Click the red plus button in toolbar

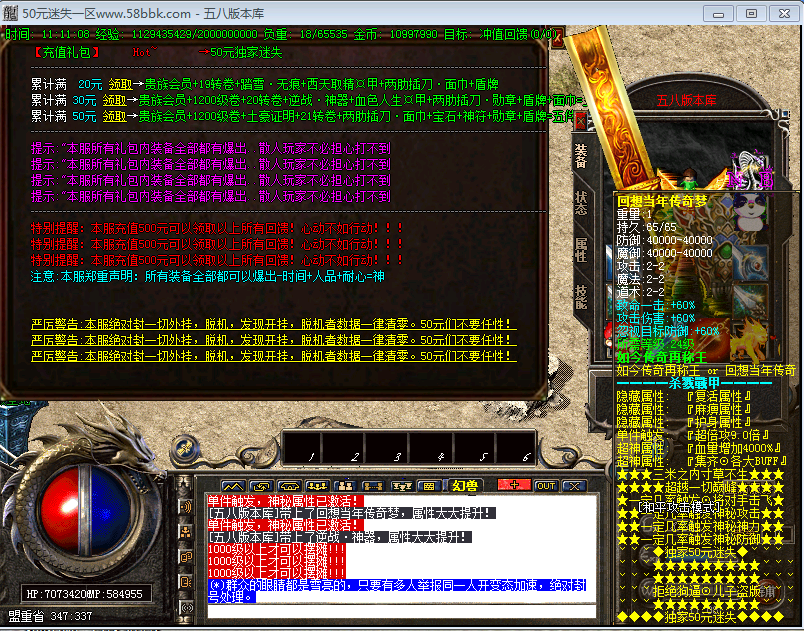coord(514,485)
